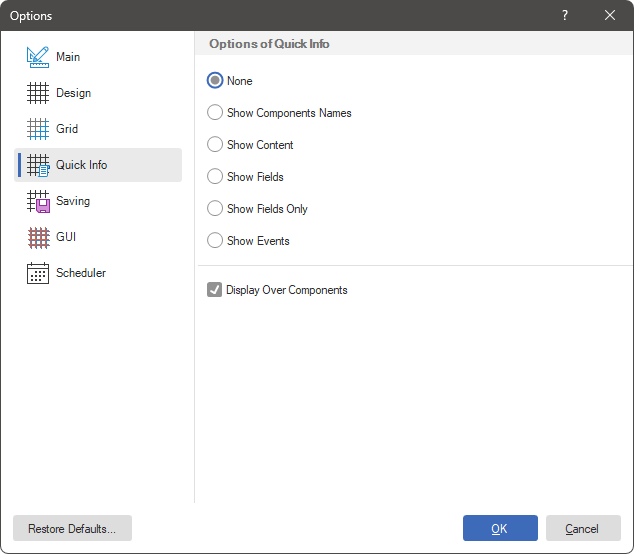Image resolution: width=634 pixels, height=554 pixels.
Task: Open the Saving options page
Action: click(73, 201)
